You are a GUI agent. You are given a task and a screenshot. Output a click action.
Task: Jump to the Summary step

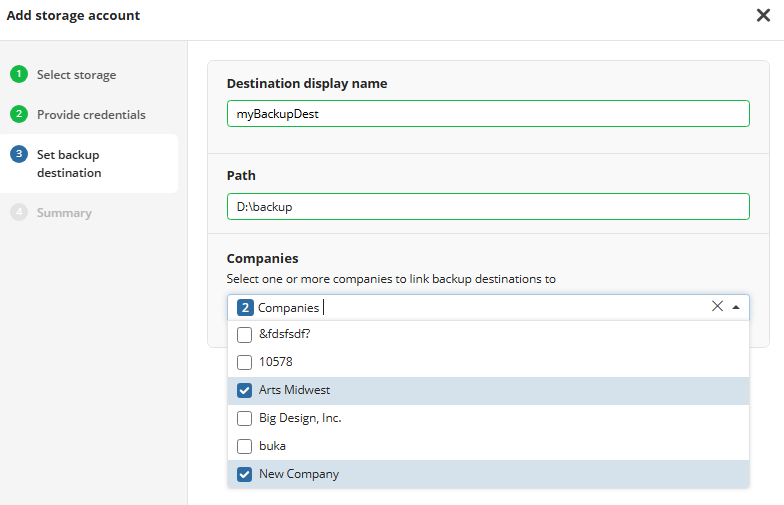point(64,213)
